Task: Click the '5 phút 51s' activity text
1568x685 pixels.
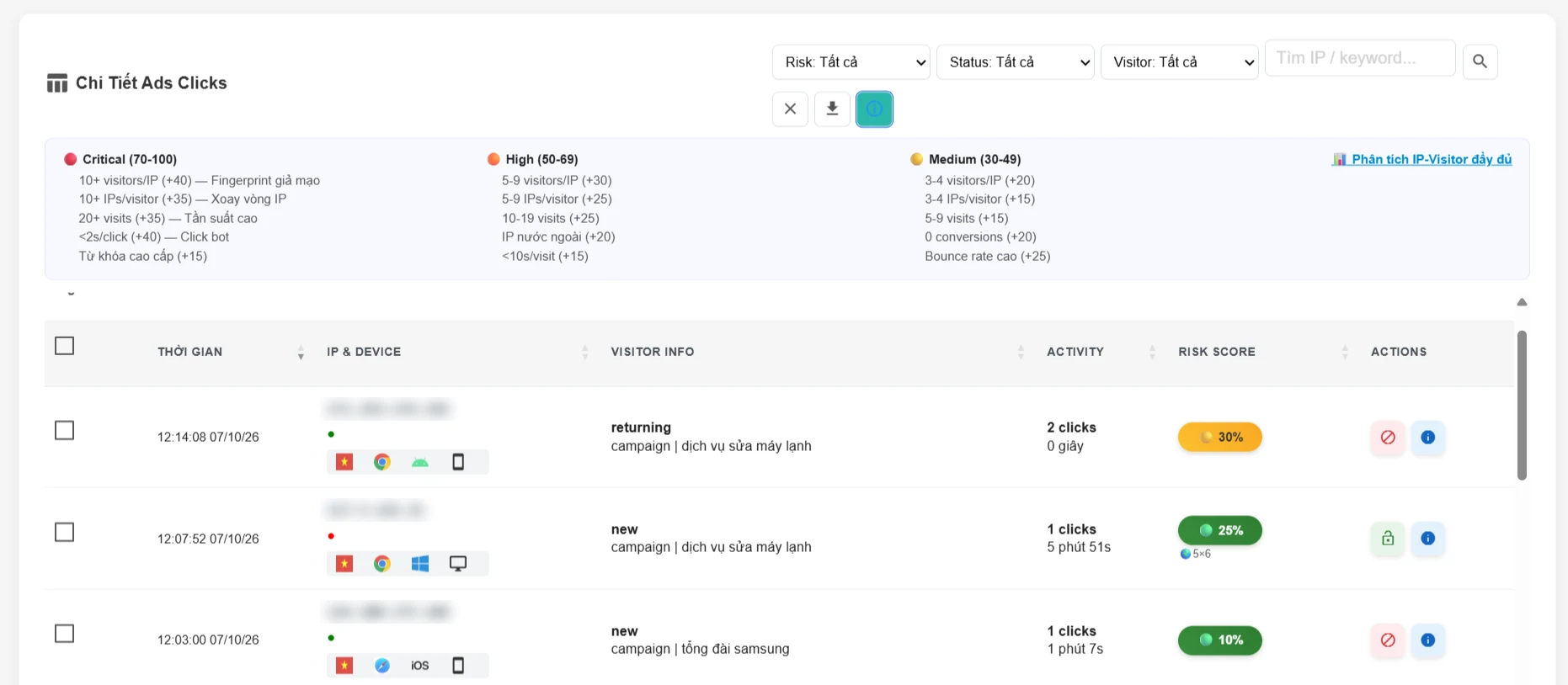Action: 1079,547
